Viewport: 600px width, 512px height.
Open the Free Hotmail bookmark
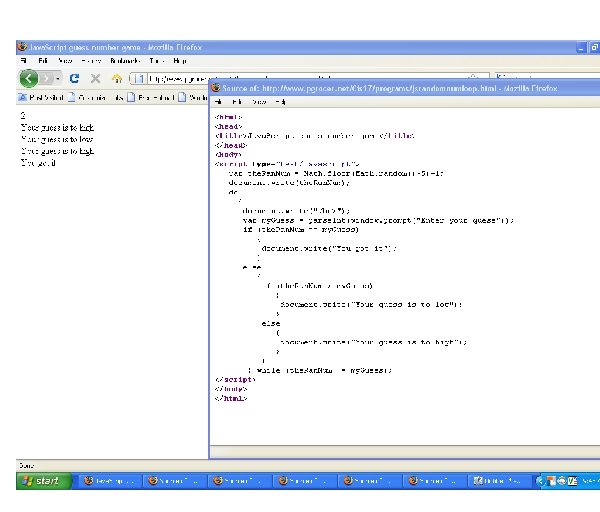pos(151,98)
